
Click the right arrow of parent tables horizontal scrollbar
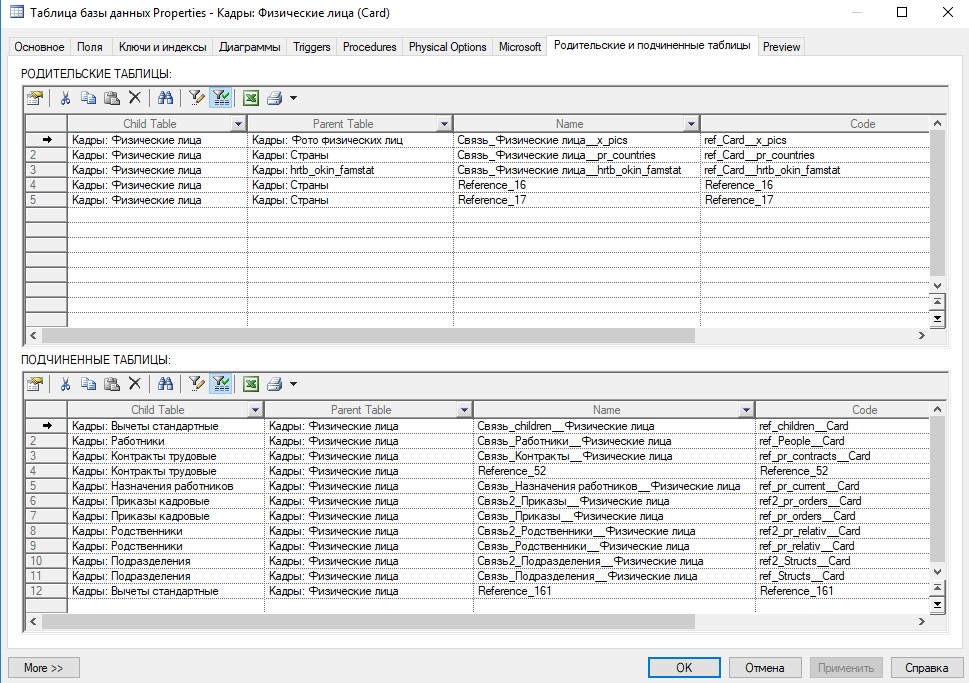pos(921,336)
